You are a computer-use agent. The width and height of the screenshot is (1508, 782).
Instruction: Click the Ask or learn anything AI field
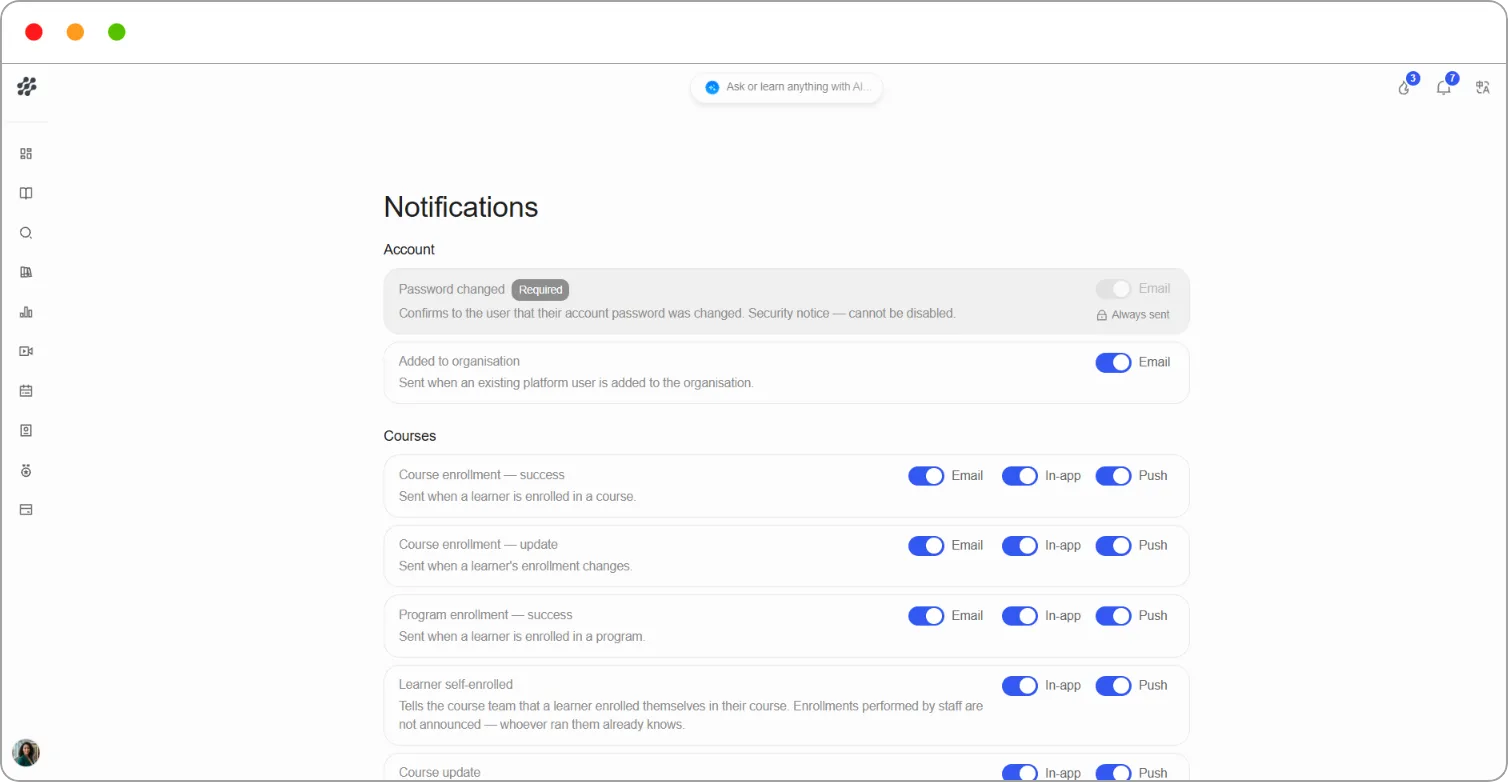pos(786,87)
